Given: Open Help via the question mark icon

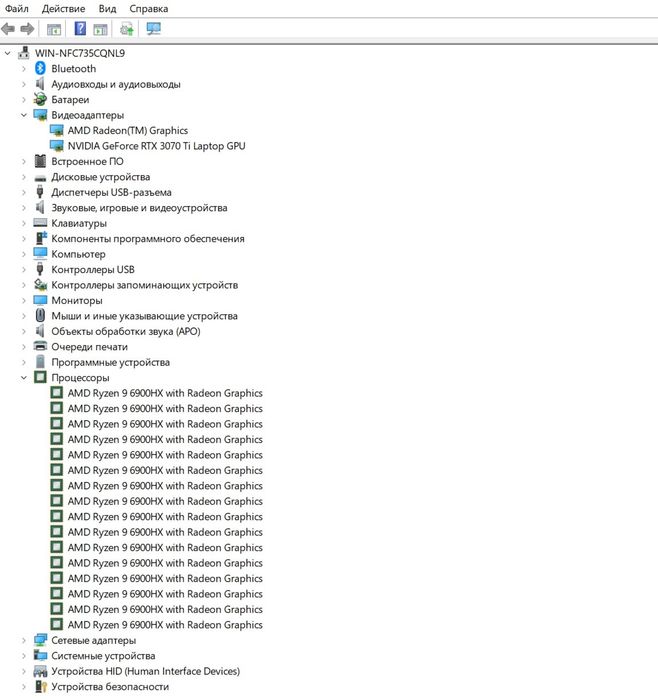Looking at the screenshot, I should click(80, 29).
